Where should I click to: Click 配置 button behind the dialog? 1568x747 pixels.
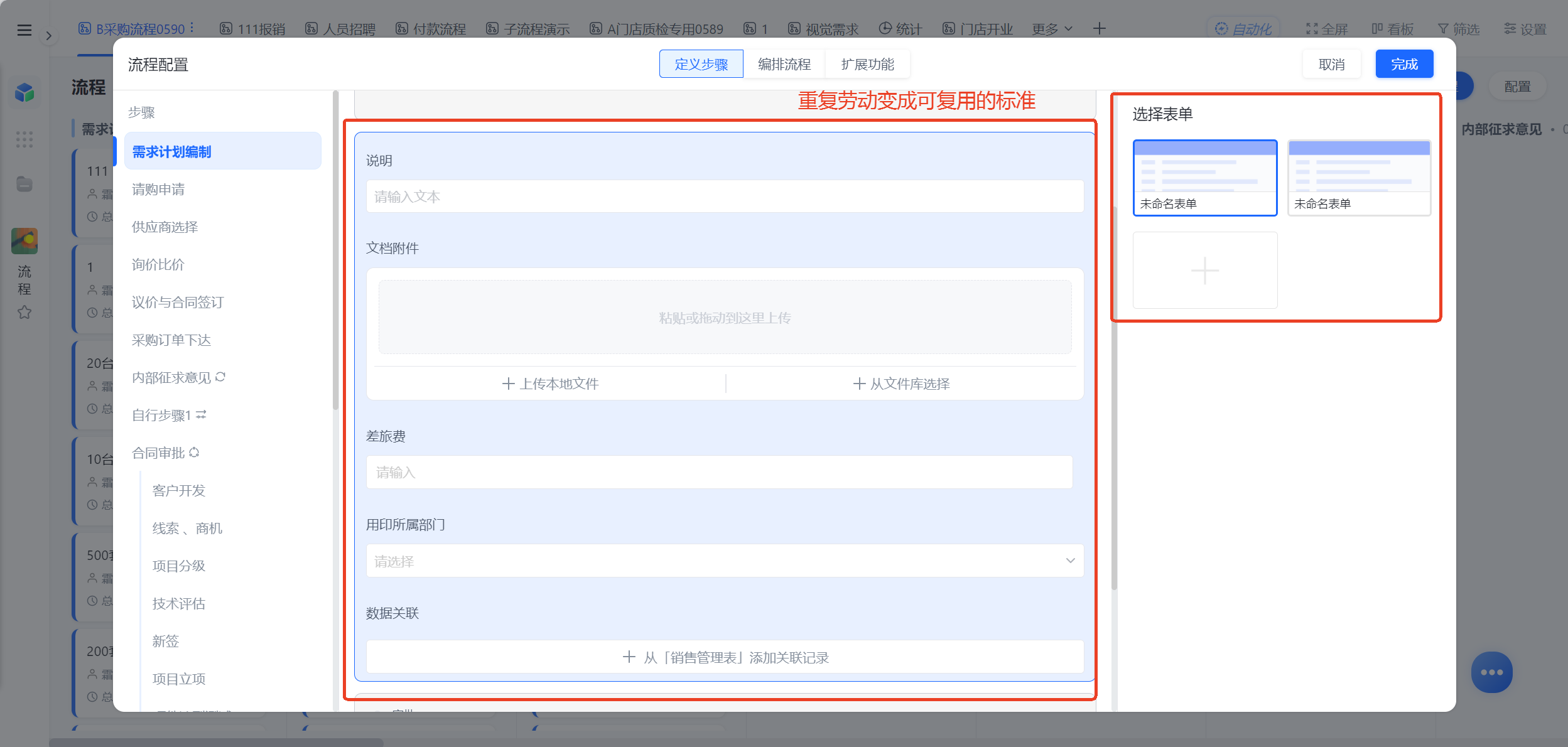click(1517, 87)
